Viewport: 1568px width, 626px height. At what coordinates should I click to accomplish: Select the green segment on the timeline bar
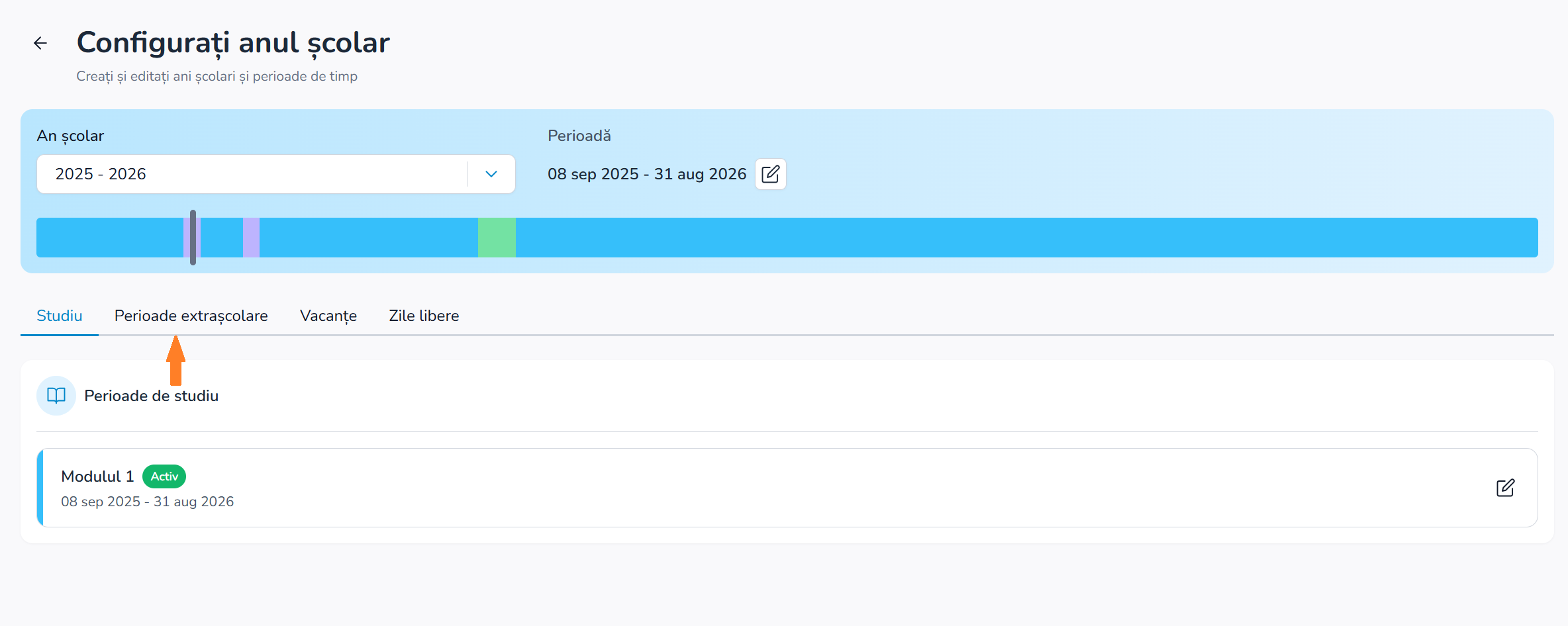[x=497, y=238]
